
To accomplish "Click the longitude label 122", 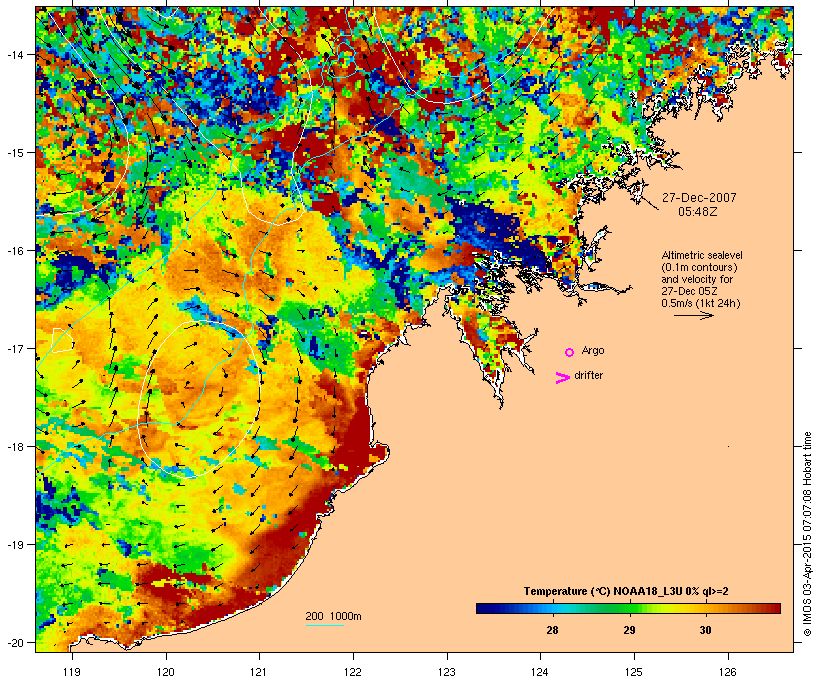I will [x=353, y=672].
